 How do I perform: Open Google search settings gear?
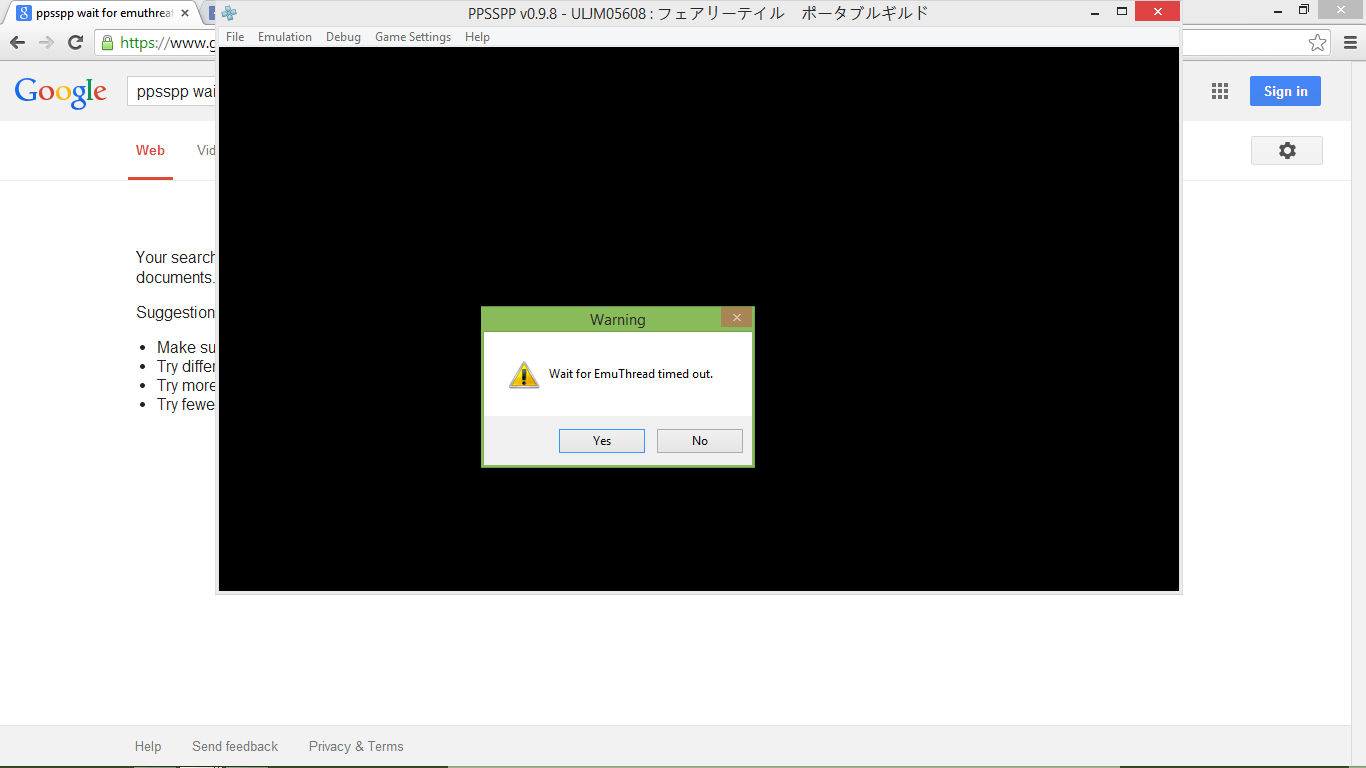tap(1286, 150)
